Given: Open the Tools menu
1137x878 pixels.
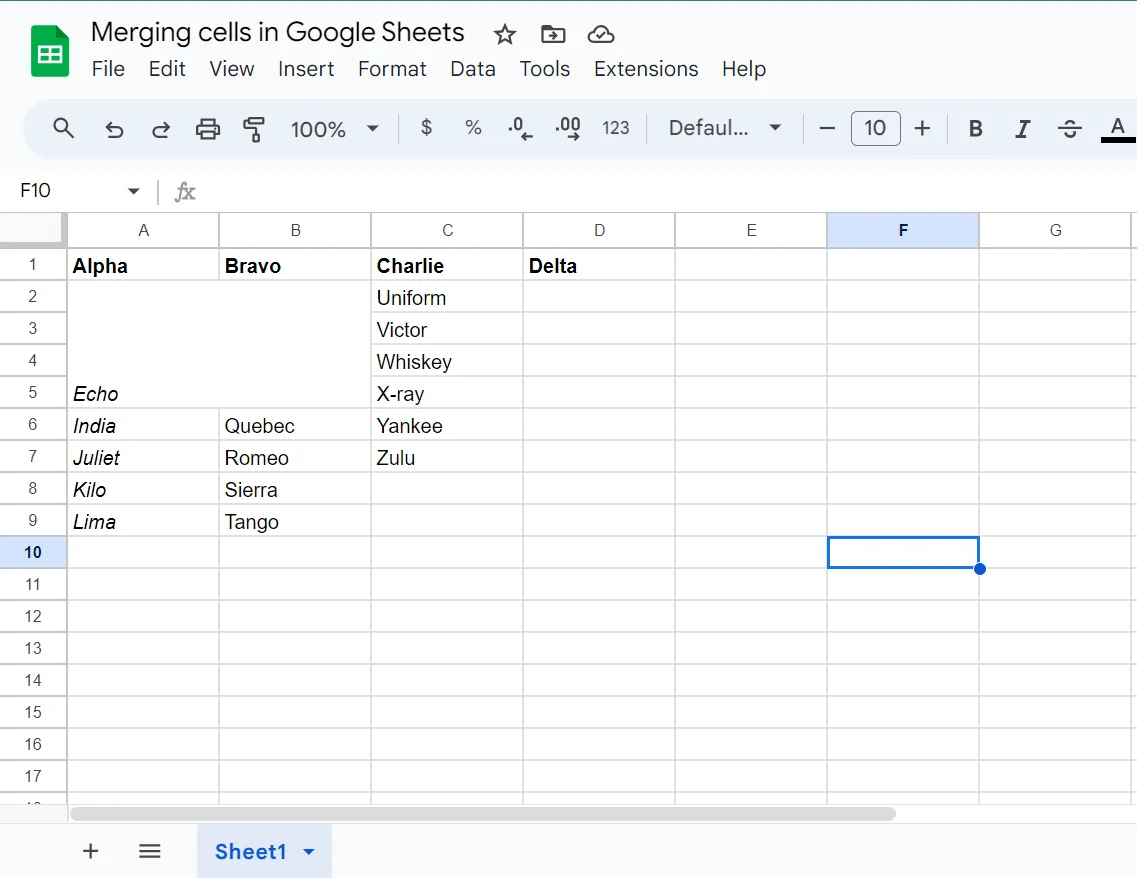Looking at the screenshot, I should [x=545, y=69].
